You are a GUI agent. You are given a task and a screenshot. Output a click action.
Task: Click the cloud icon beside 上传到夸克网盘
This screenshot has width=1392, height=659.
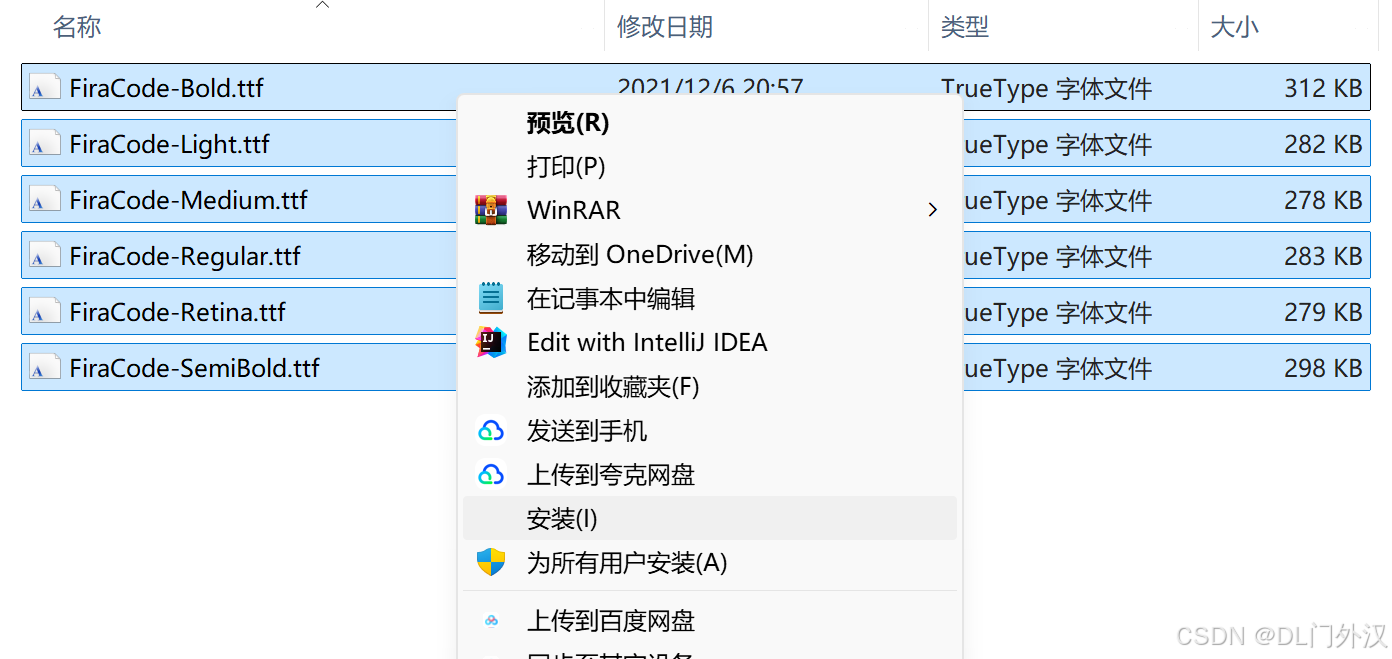pos(491,474)
